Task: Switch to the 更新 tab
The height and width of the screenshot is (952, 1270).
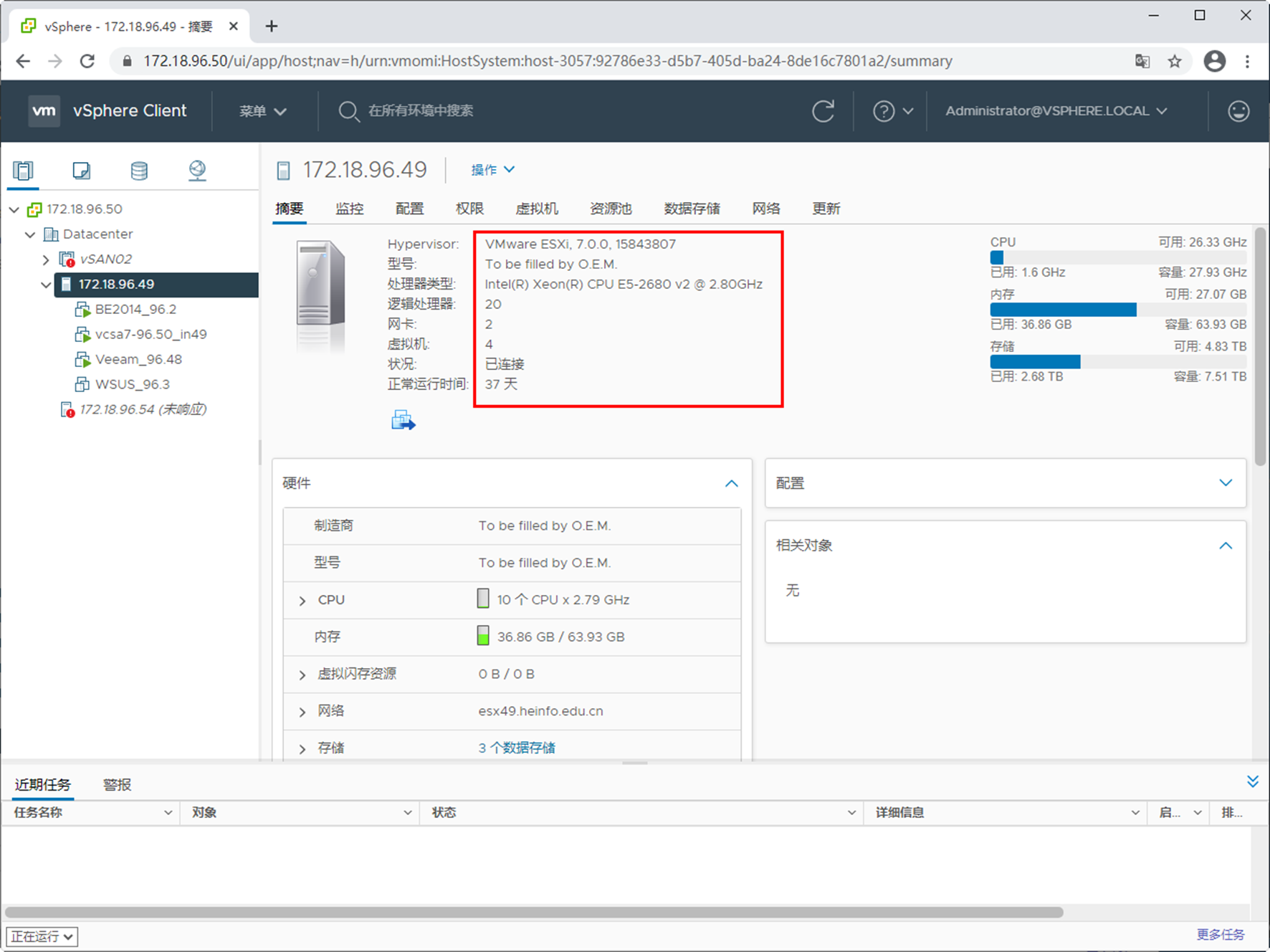Action: 826,209
